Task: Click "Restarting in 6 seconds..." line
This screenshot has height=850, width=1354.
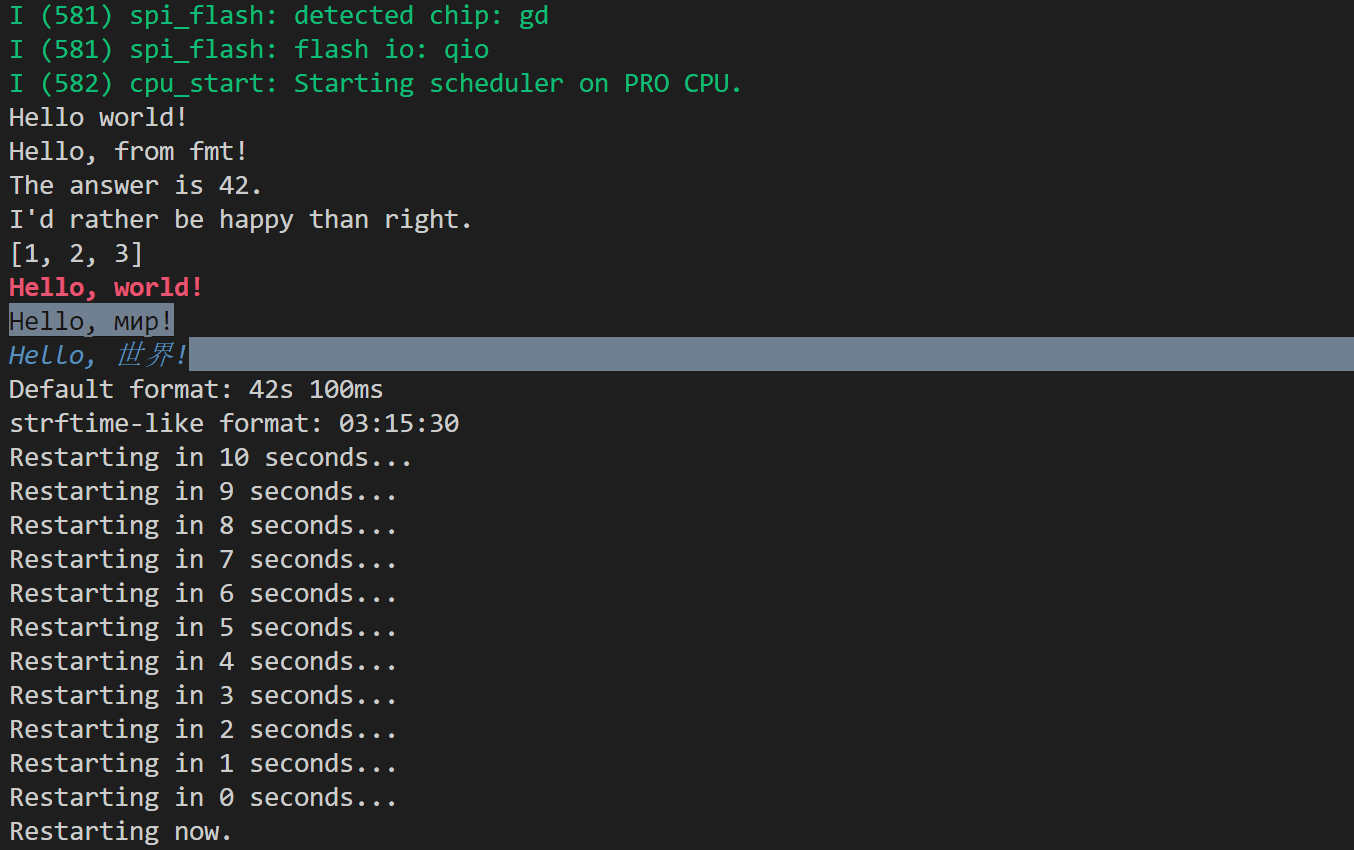Action: click(203, 594)
